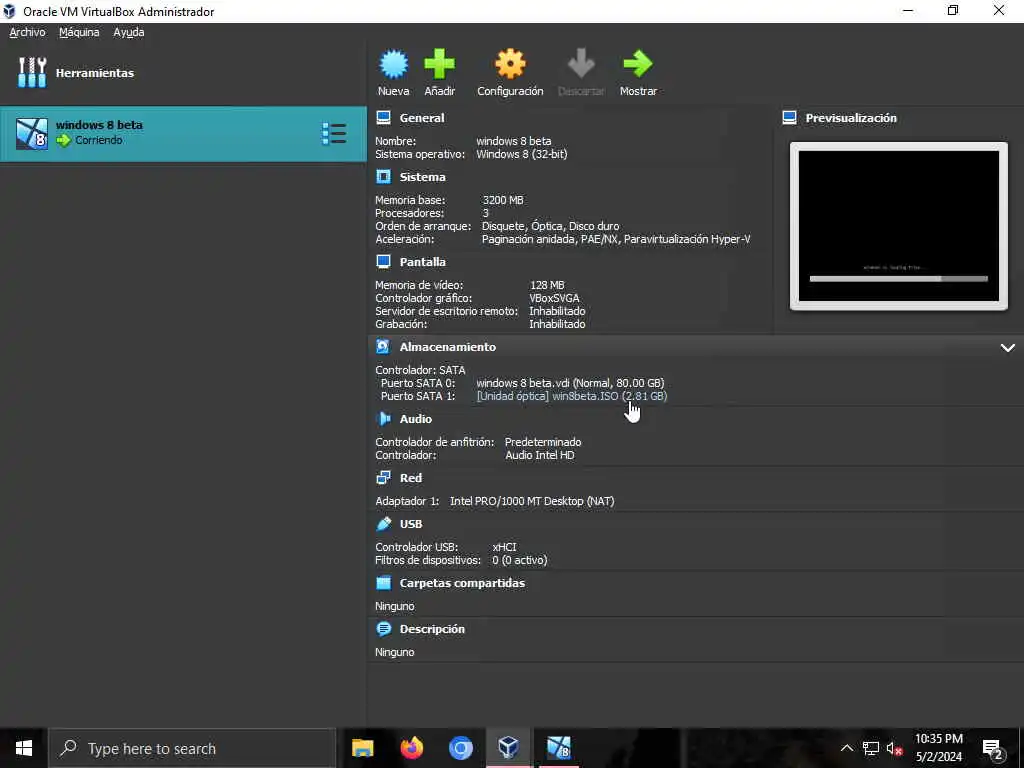
Task: Click the VM preview thumbnail
Action: click(x=899, y=226)
